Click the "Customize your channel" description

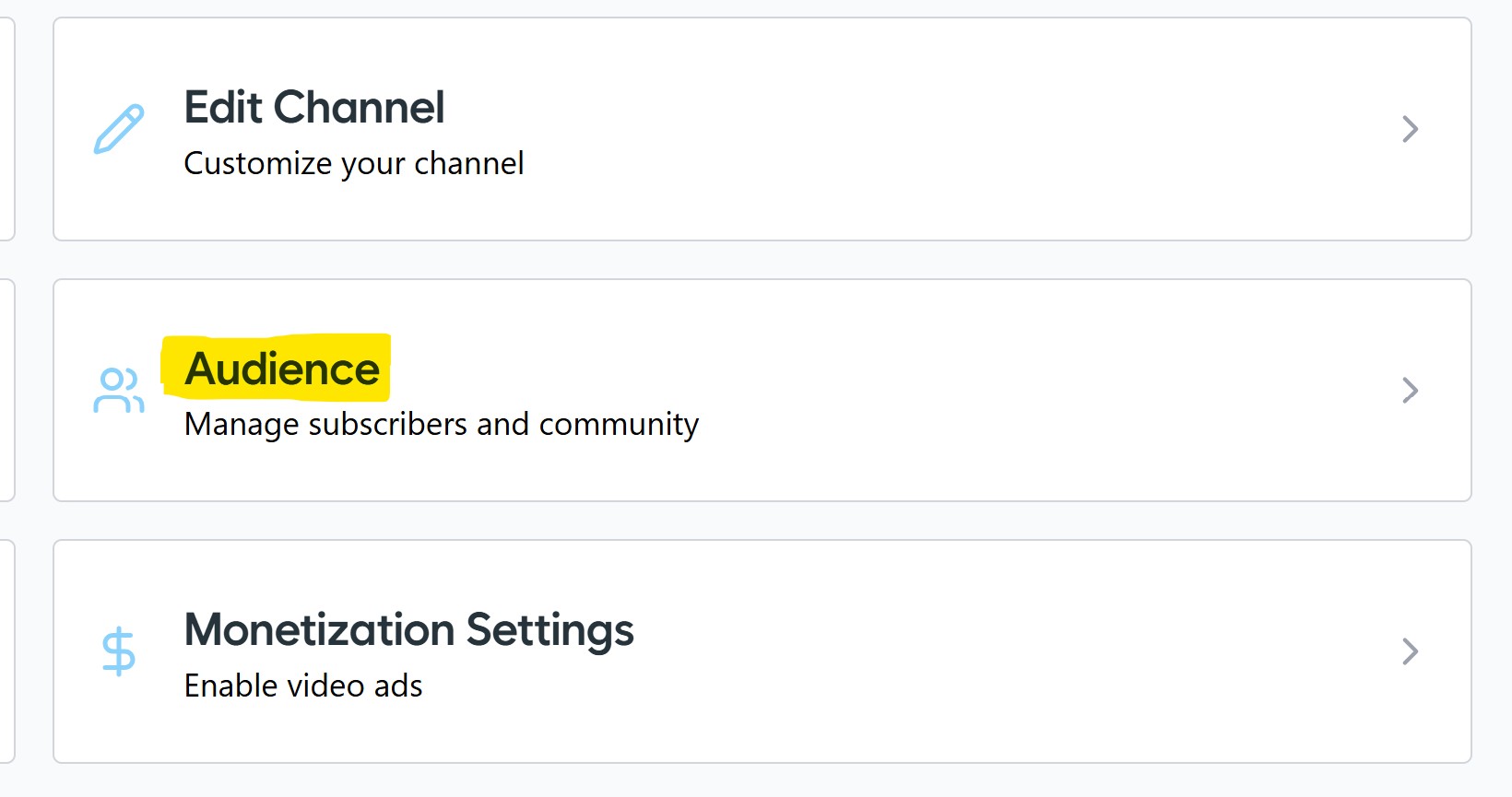354,164
